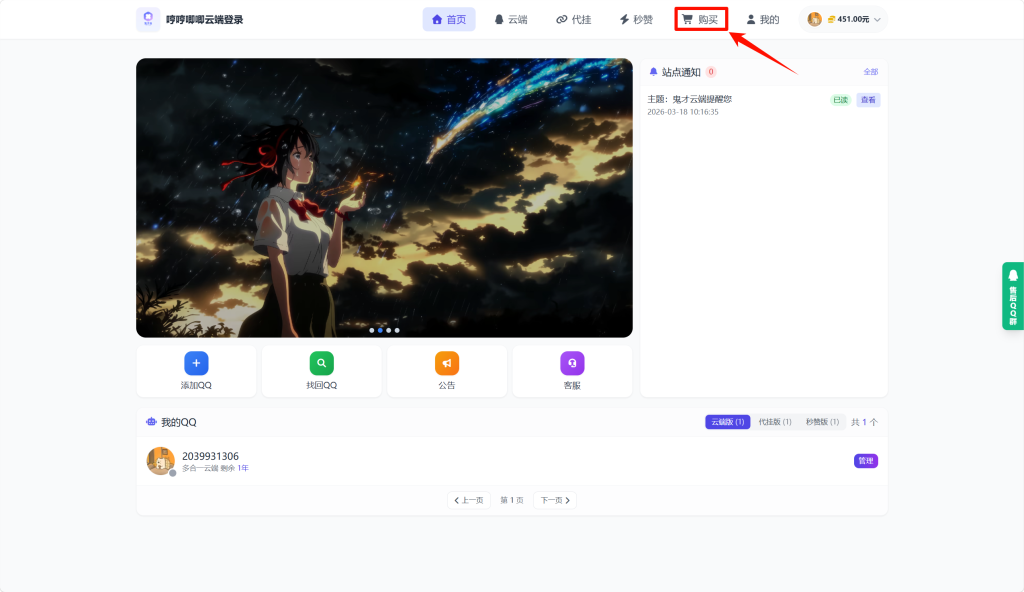Select the fourth carousel dot
The height and width of the screenshot is (592, 1024).
pos(397,331)
